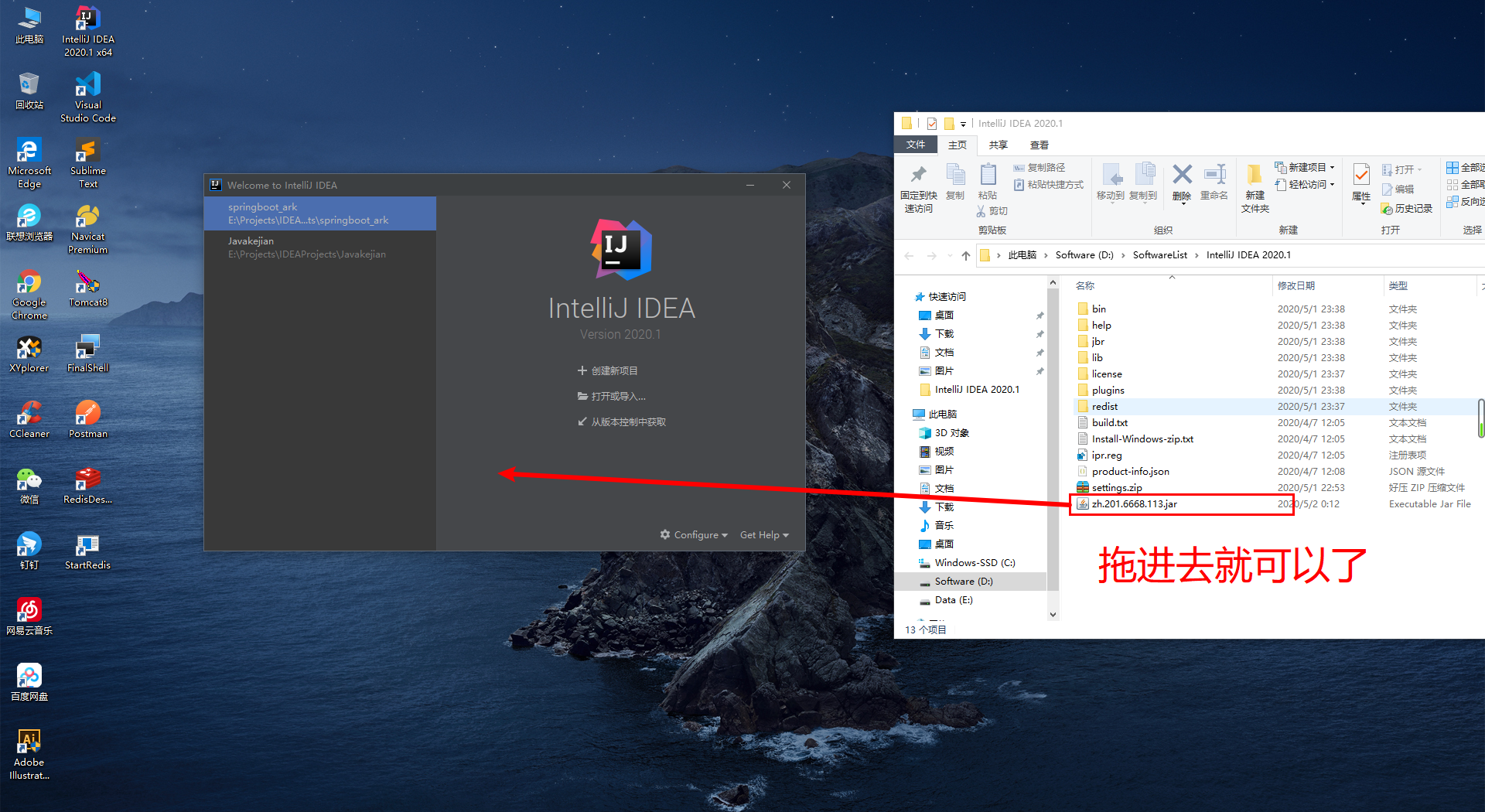Click 复制路径 in Explorer ribbon
The image size is (1485, 812).
coord(1039,168)
